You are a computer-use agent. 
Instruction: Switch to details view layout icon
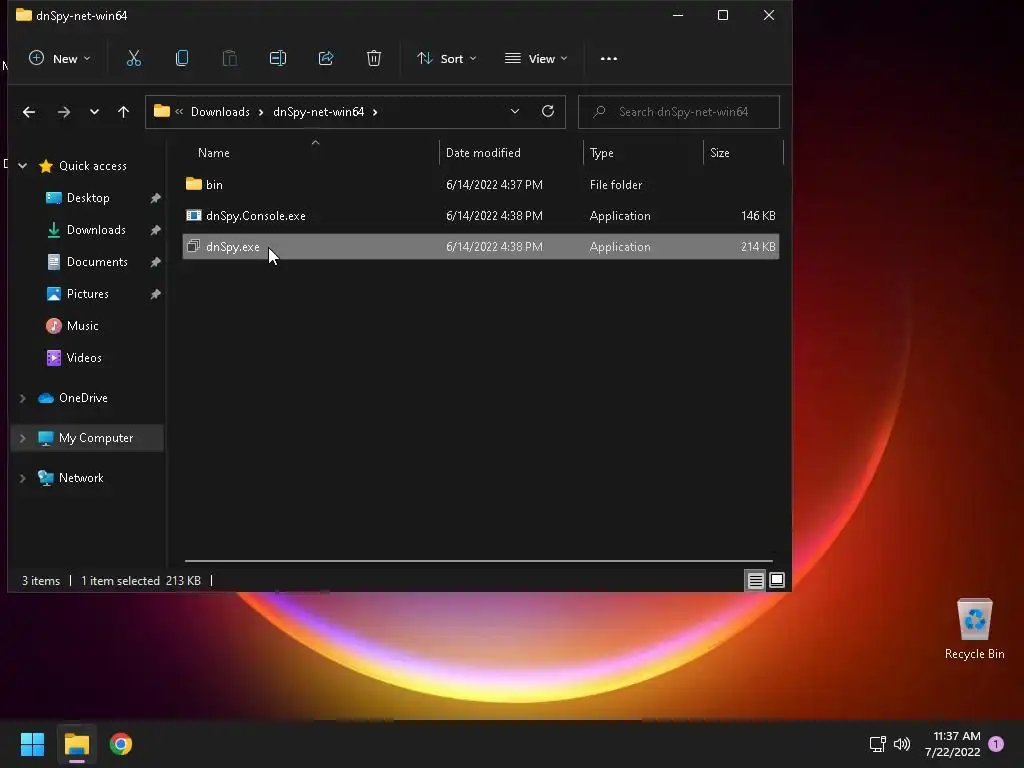(x=755, y=581)
